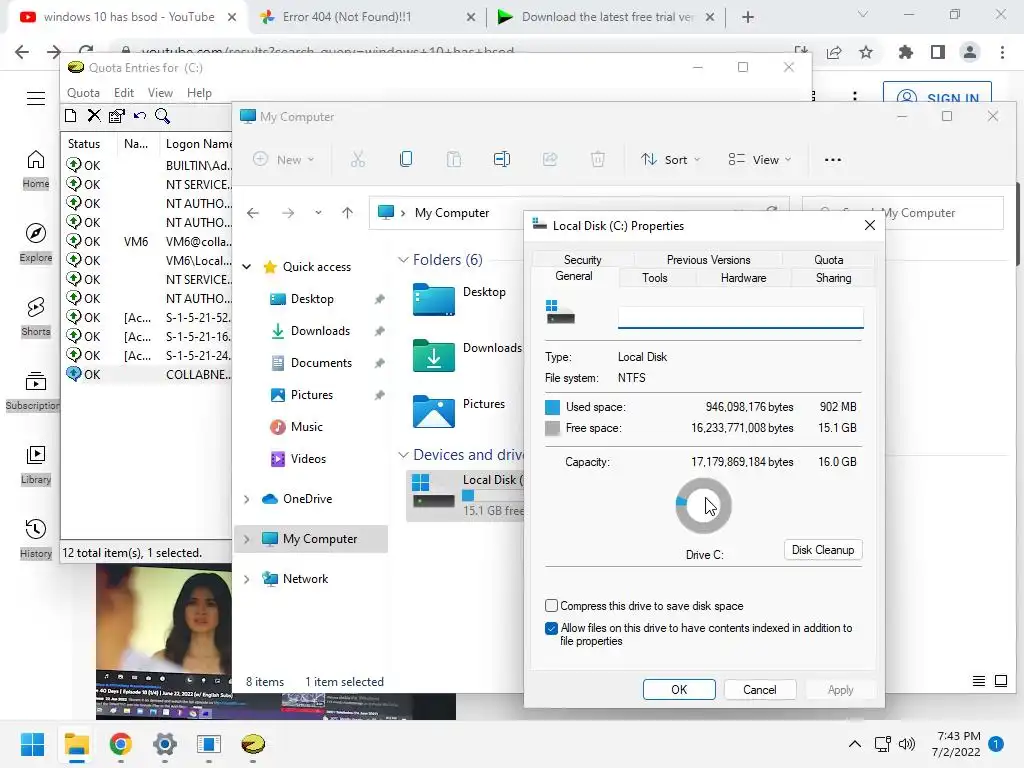Click Explorer back arrow

click(253, 213)
